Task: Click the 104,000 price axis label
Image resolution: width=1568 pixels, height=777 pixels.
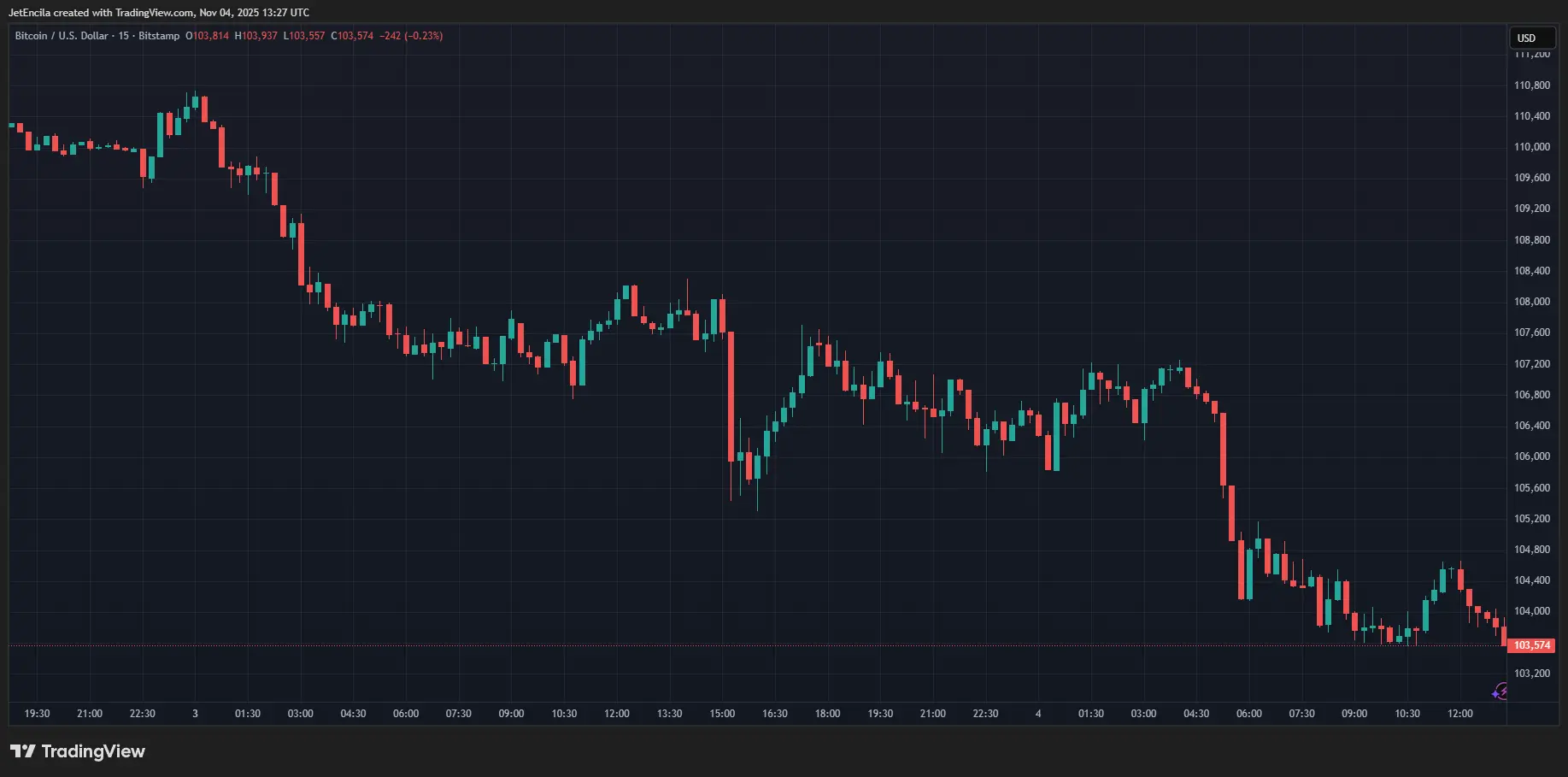Action: tap(1532, 611)
